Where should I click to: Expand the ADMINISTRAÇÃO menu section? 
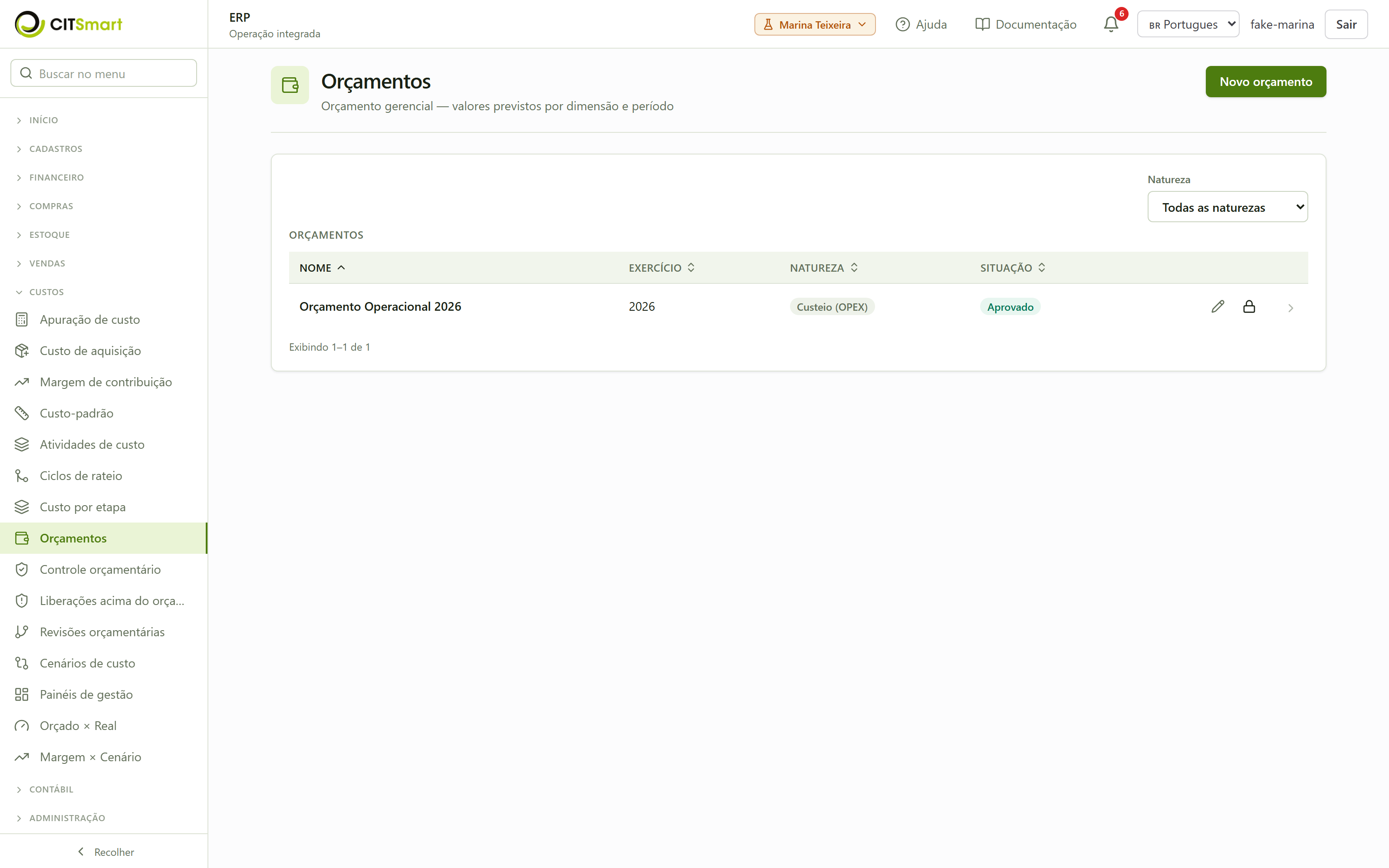tap(103, 818)
